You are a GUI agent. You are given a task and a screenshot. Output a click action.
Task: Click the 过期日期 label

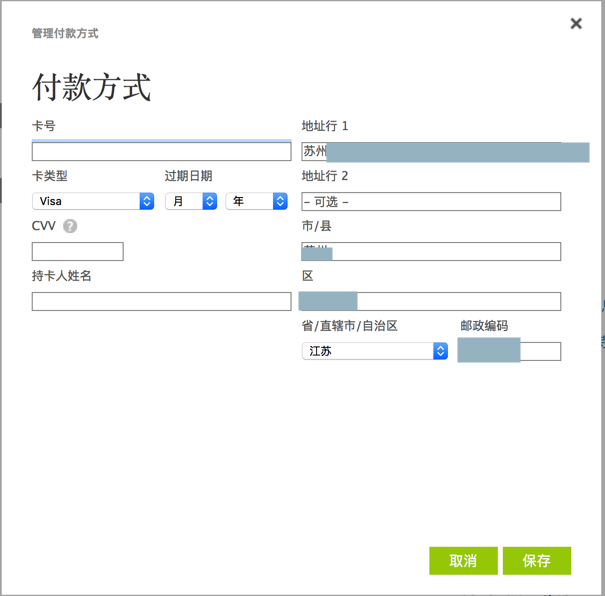[x=188, y=176]
